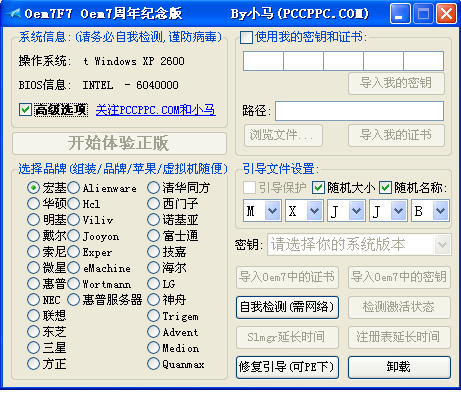Select the 明基 radio button
This screenshot has height=393, width=461.
(x=33, y=219)
